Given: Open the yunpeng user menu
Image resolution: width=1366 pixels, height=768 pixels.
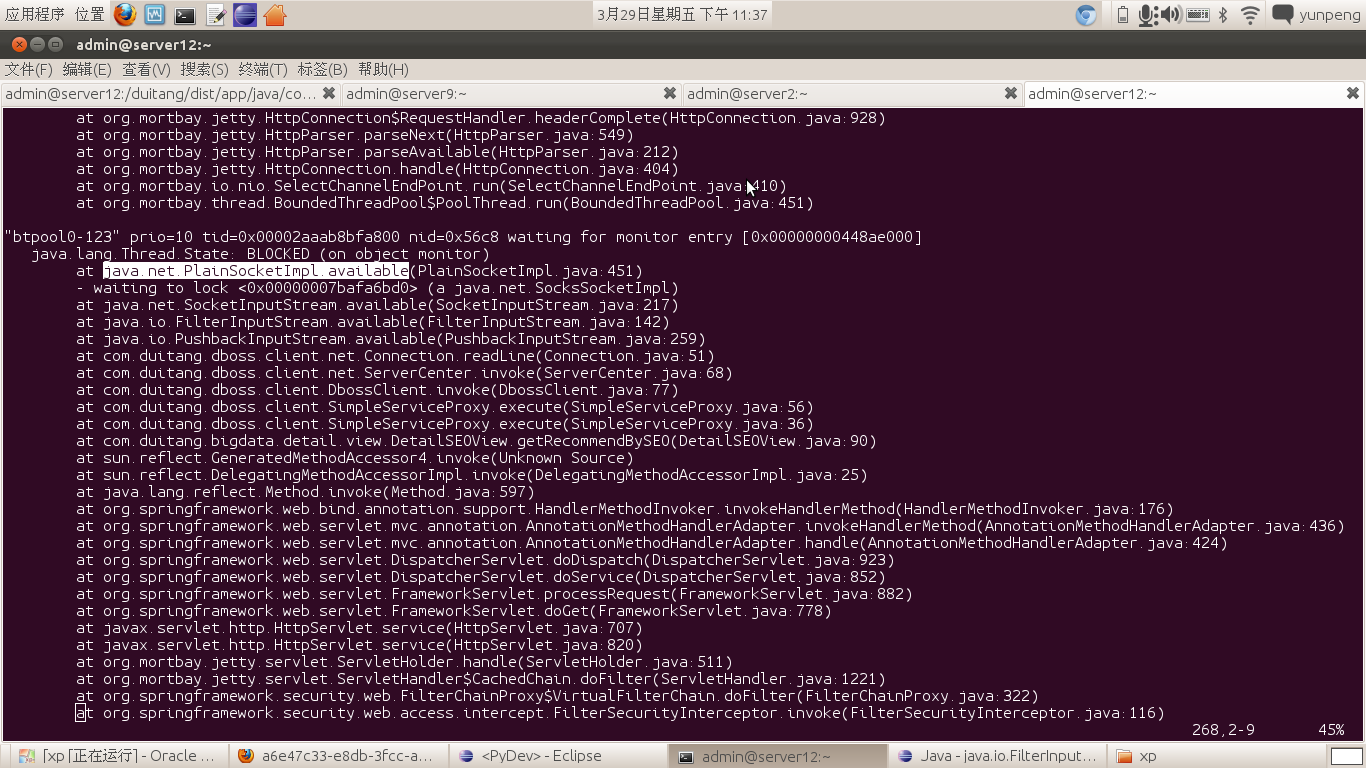Looking at the screenshot, I should click(1330, 15).
